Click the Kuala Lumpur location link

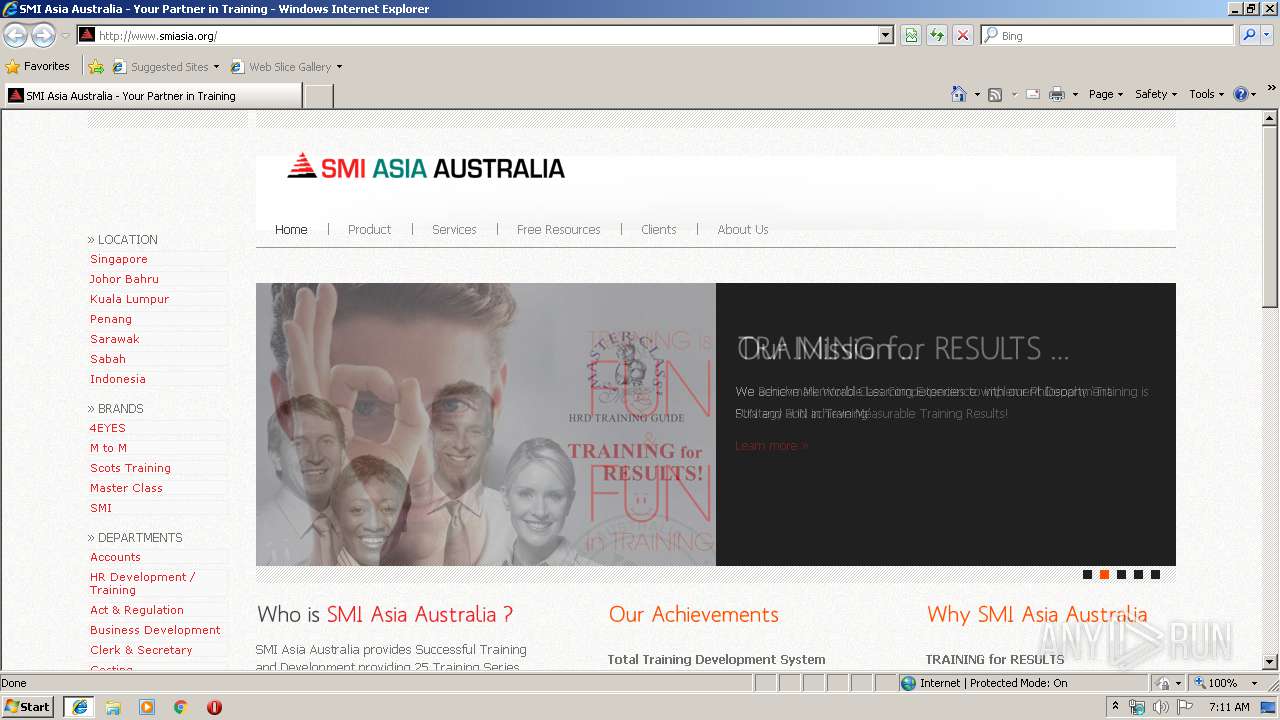(129, 299)
